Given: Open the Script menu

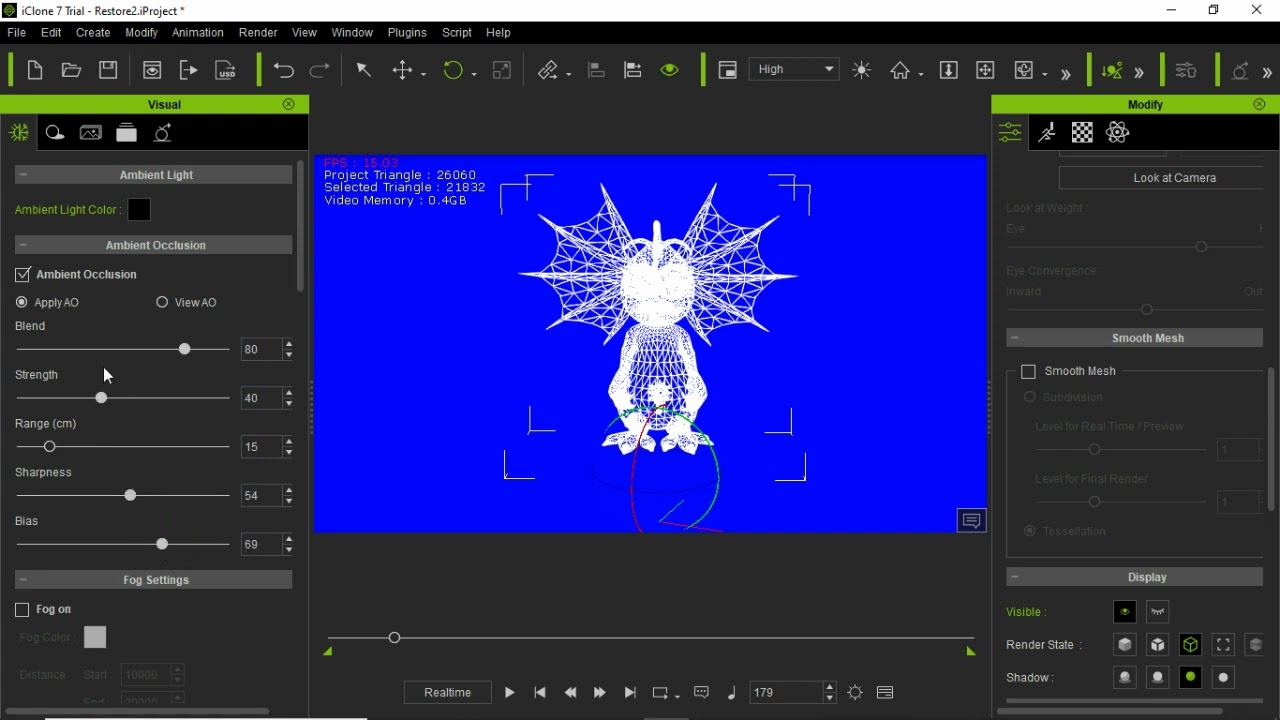Looking at the screenshot, I should click(x=457, y=32).
